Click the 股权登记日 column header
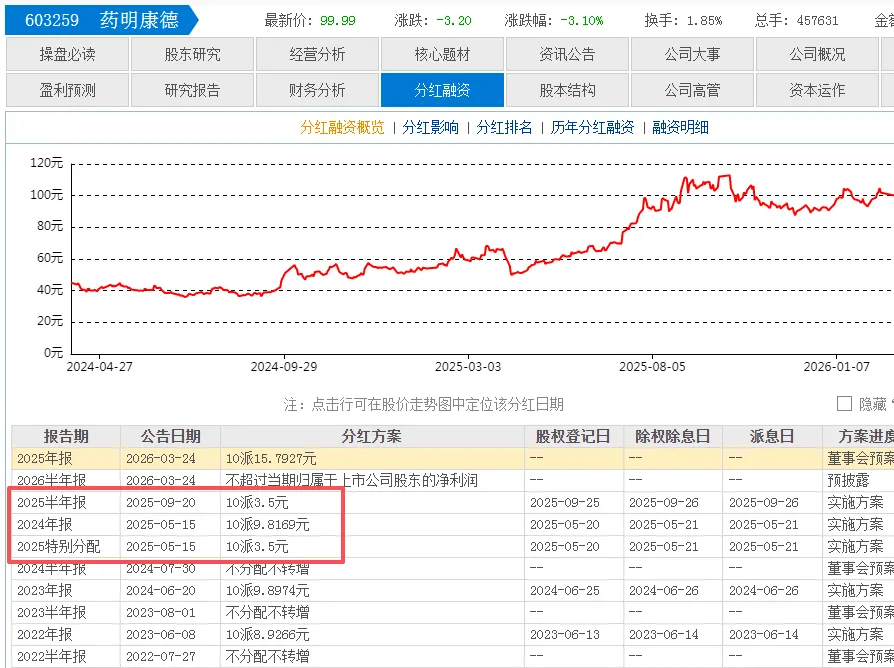Screen dimensions: 894x668 point(573,437)
